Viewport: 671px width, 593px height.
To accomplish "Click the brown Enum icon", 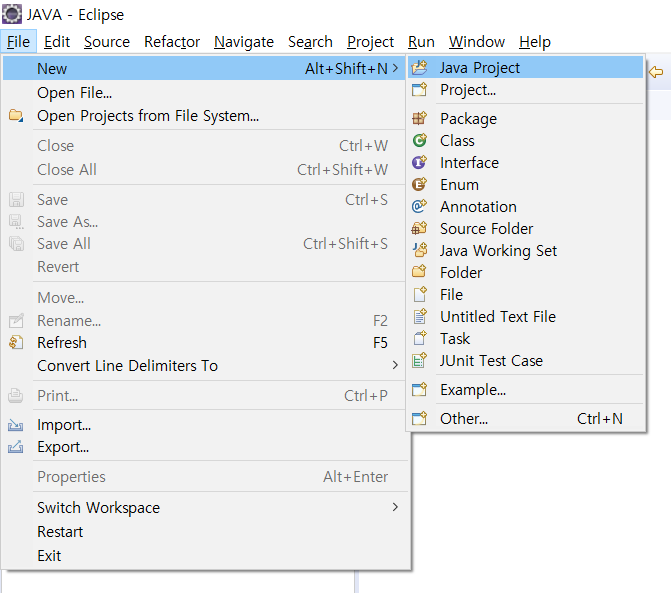I will pyautogui.click(x=419, y=184).
